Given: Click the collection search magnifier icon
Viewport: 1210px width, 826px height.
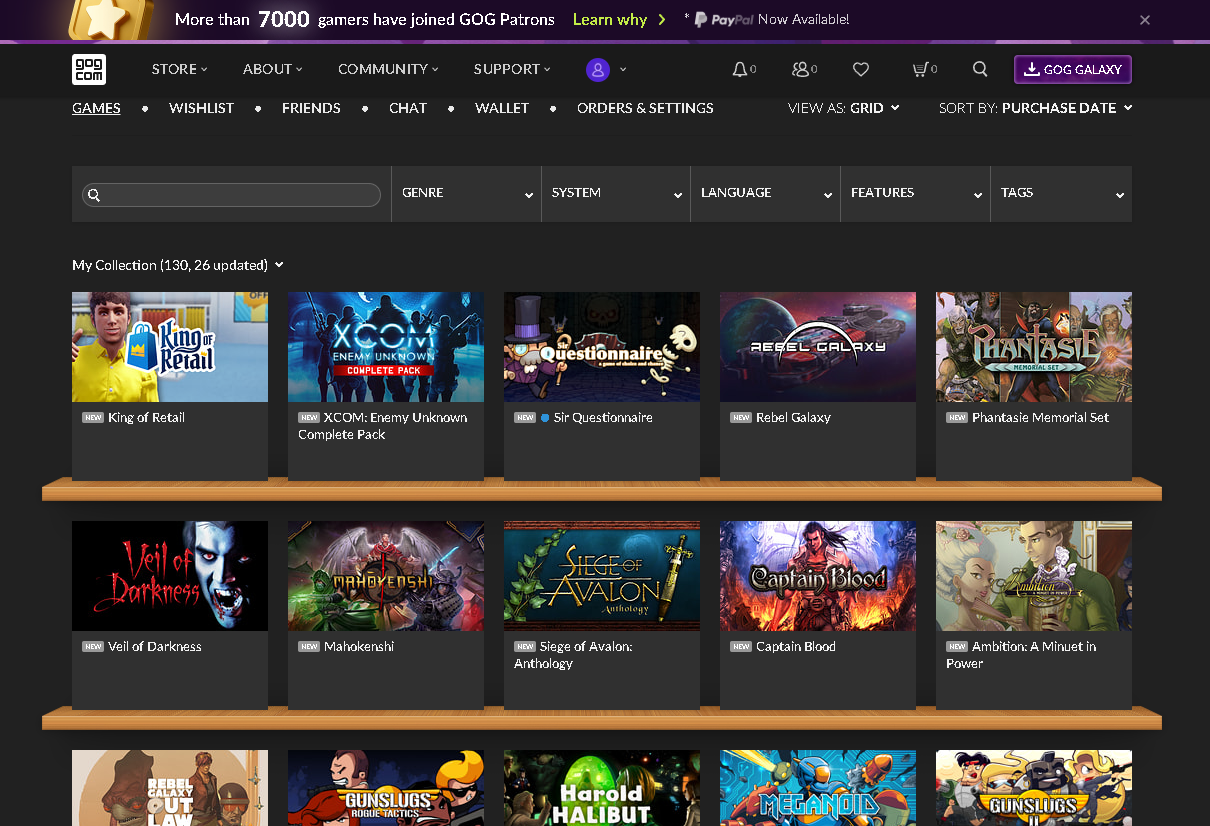Looking at the screenshot, I should click(94, 195).
